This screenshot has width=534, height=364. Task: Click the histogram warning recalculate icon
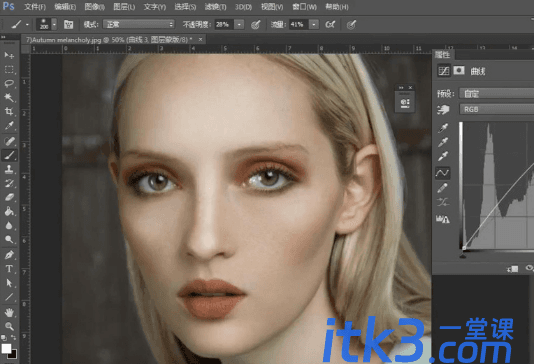(443, 219)
